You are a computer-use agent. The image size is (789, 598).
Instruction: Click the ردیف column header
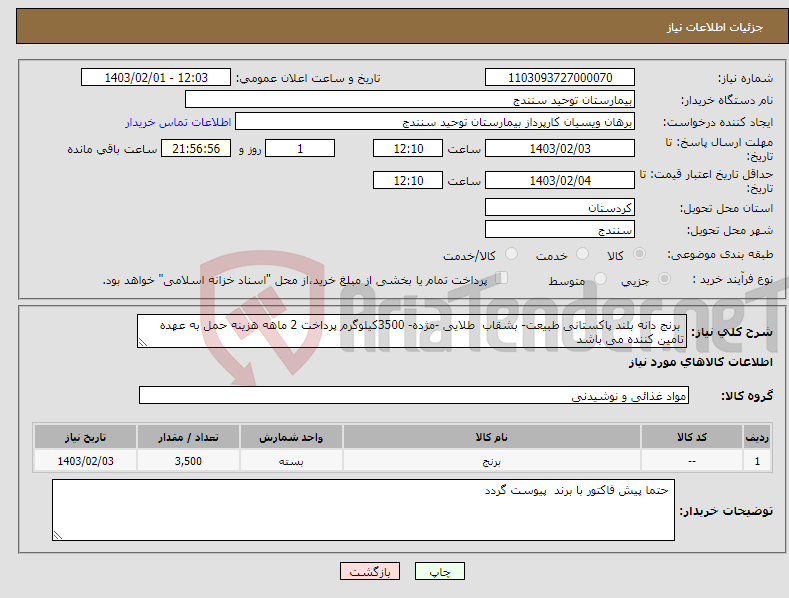[x=757, y=437]
